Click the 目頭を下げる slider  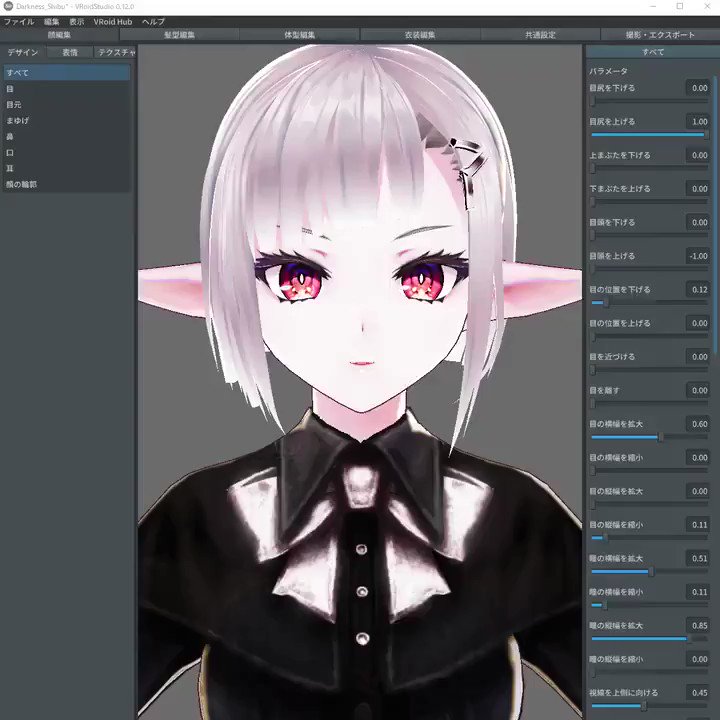(649, 235)
